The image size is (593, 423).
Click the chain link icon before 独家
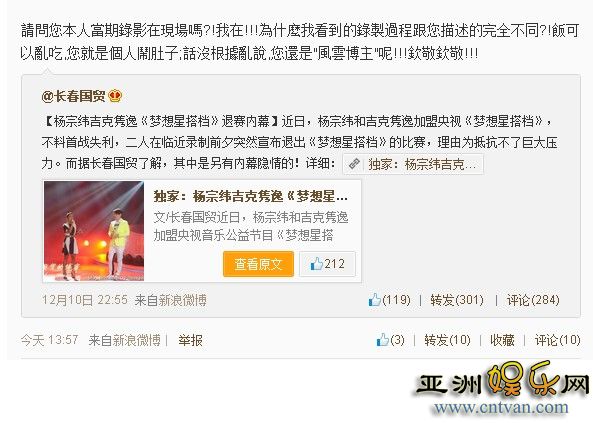[x=354, y=164]
